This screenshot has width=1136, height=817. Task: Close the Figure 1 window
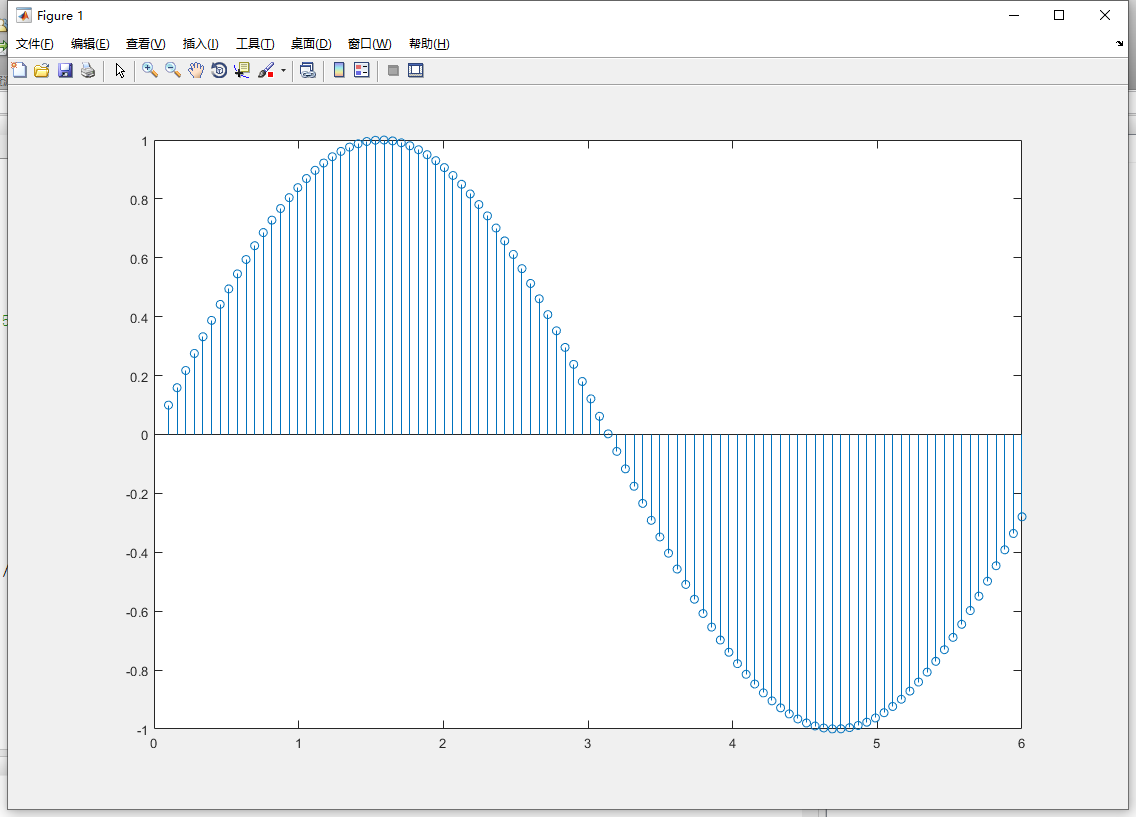tap(1105, 15)
